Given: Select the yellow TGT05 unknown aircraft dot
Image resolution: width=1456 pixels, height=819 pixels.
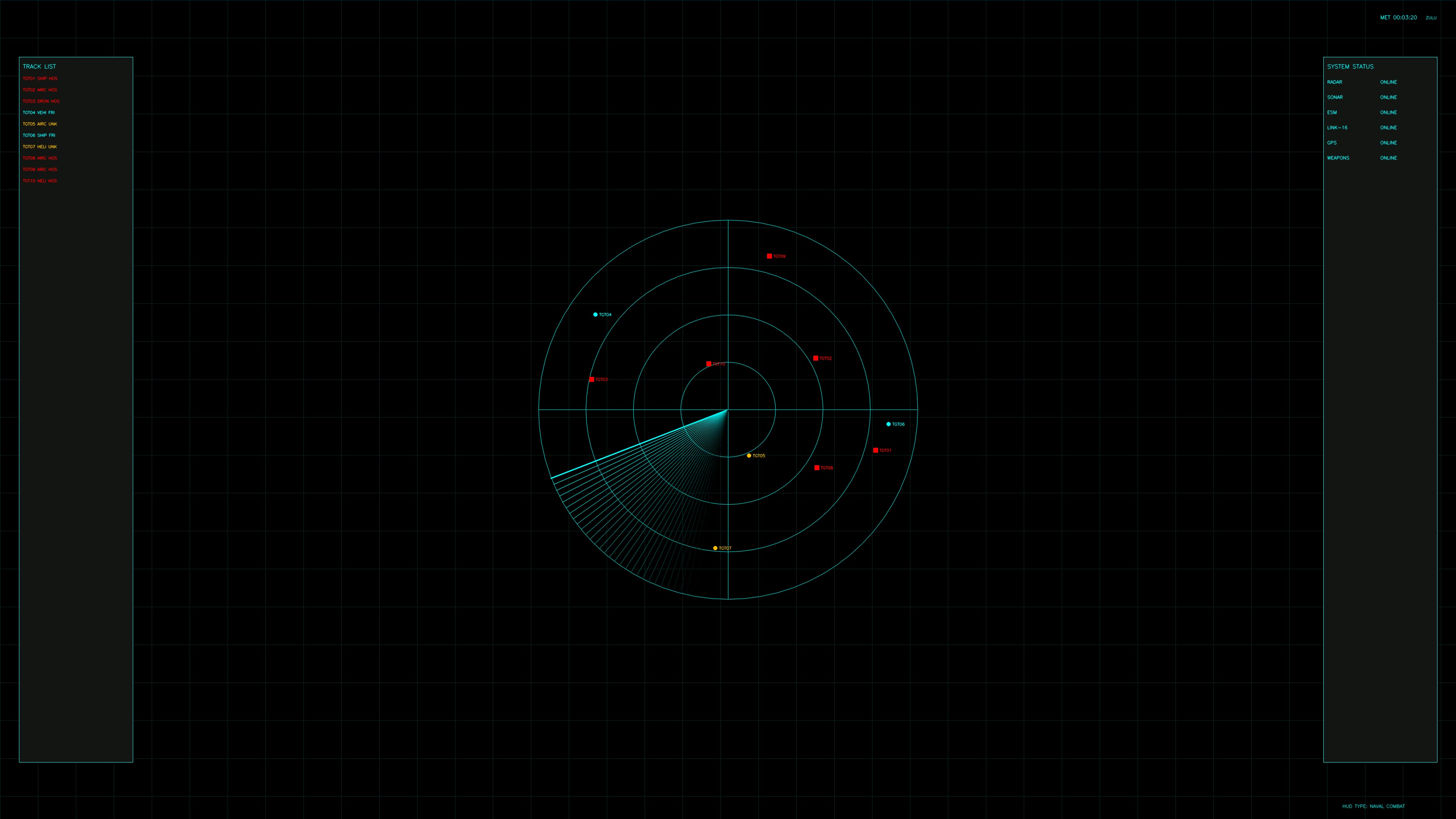Looking at the screenshot, I should [749, 455].
